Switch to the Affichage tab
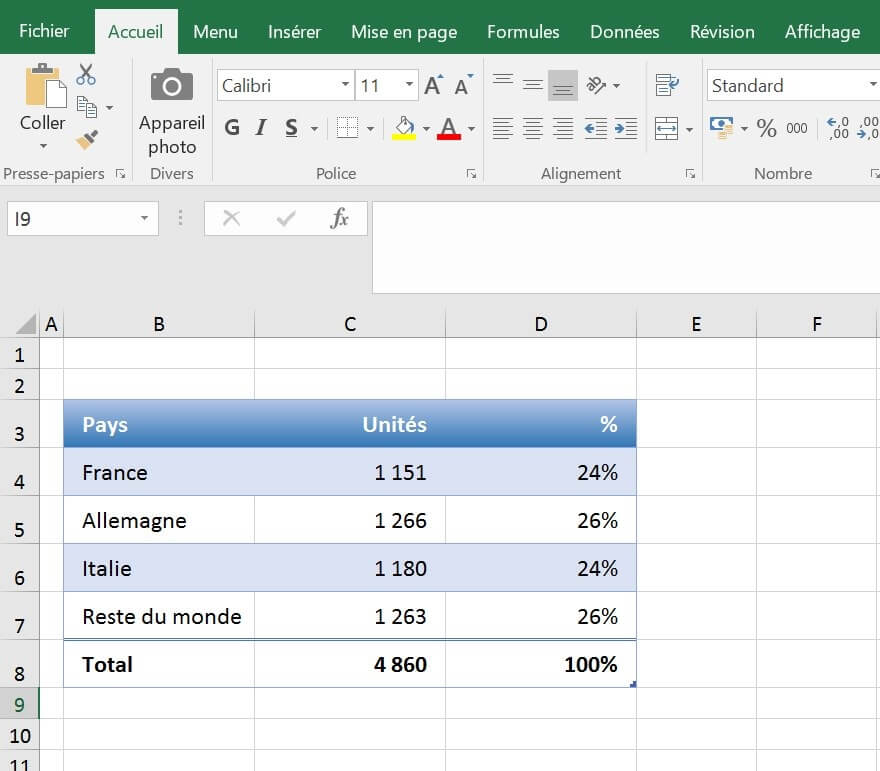Viewport: 880px width, 771px height. 822,32
